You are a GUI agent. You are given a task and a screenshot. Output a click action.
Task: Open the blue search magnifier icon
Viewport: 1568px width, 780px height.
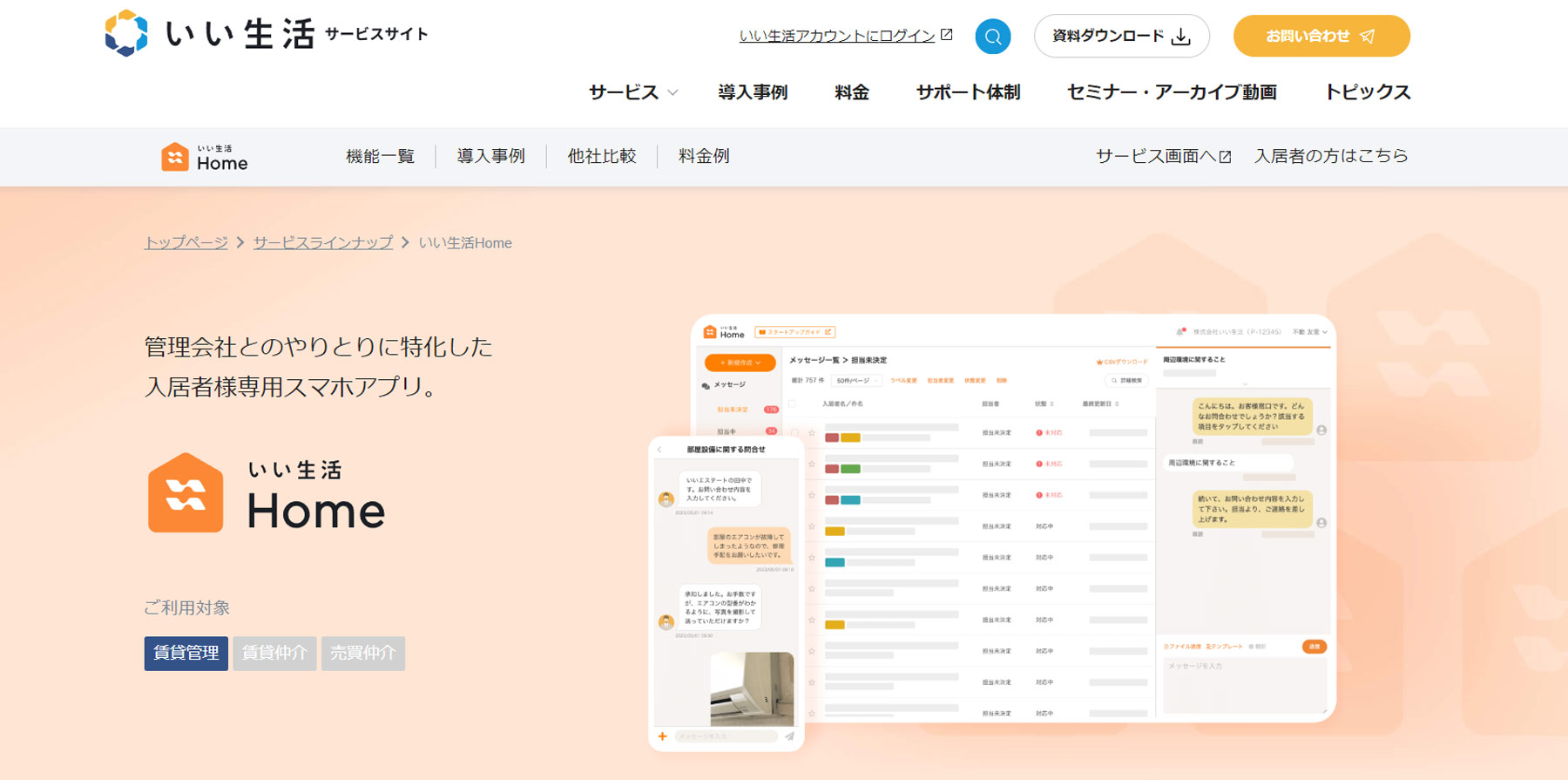pyautogui.click(x=992, y=37)
